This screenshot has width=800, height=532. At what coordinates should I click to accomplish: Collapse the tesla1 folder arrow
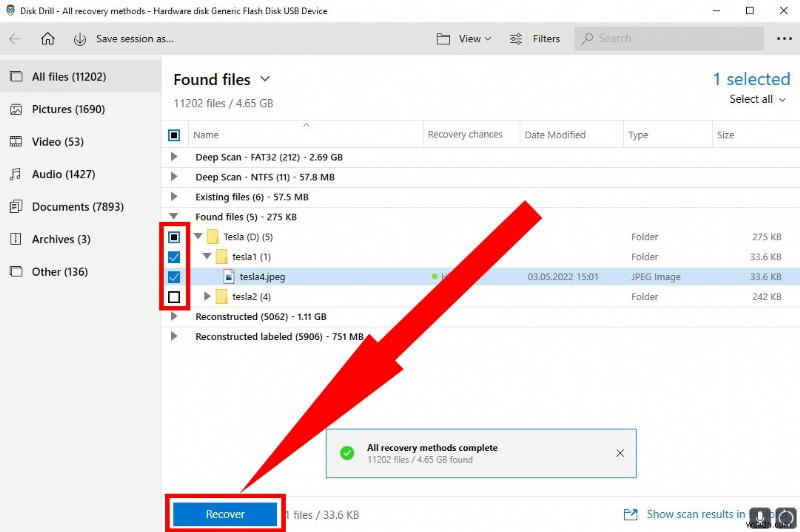207,257
